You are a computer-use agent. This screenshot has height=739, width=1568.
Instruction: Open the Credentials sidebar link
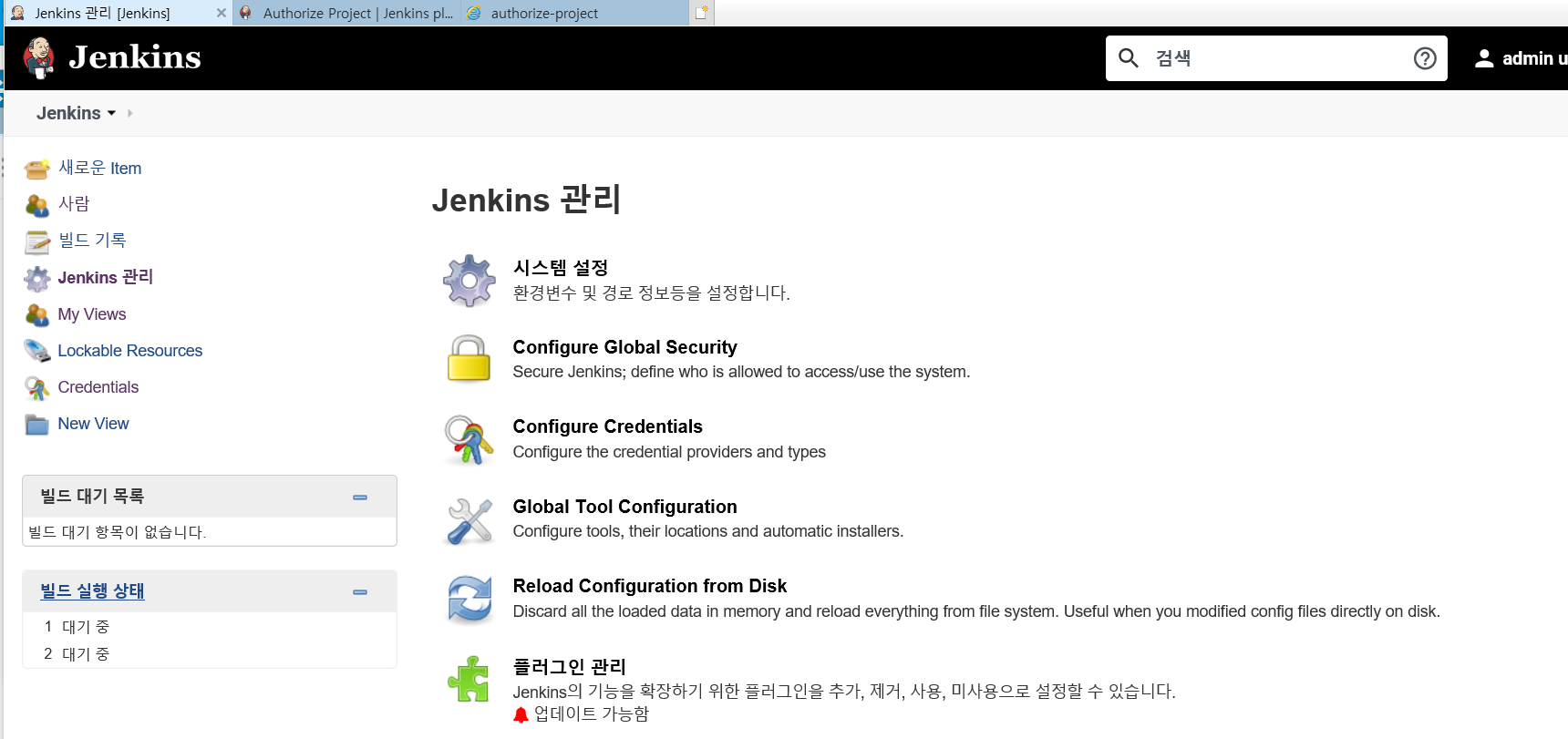tap(98, 387)
